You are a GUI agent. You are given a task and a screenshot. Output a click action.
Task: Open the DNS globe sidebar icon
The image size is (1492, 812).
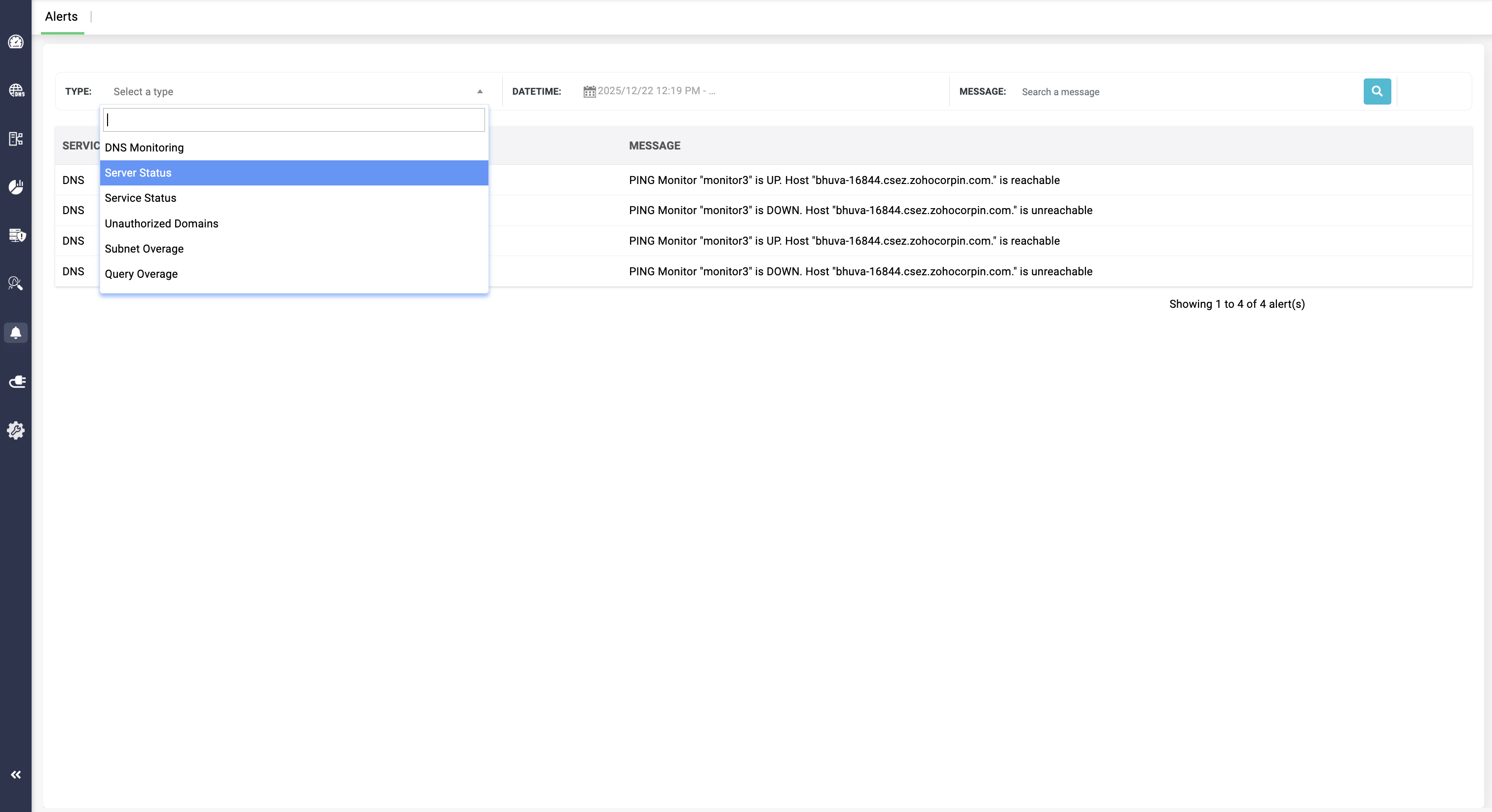(x=16, y=90)
